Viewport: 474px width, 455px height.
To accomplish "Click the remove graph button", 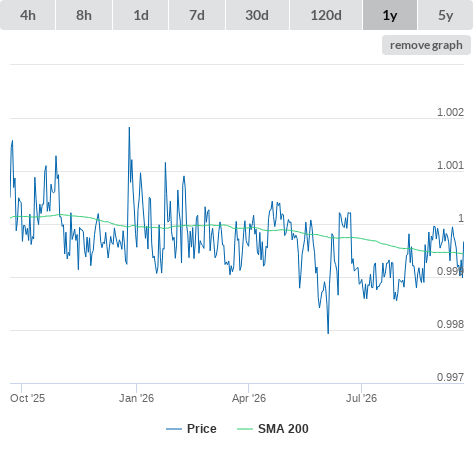I will coord(426,45).
